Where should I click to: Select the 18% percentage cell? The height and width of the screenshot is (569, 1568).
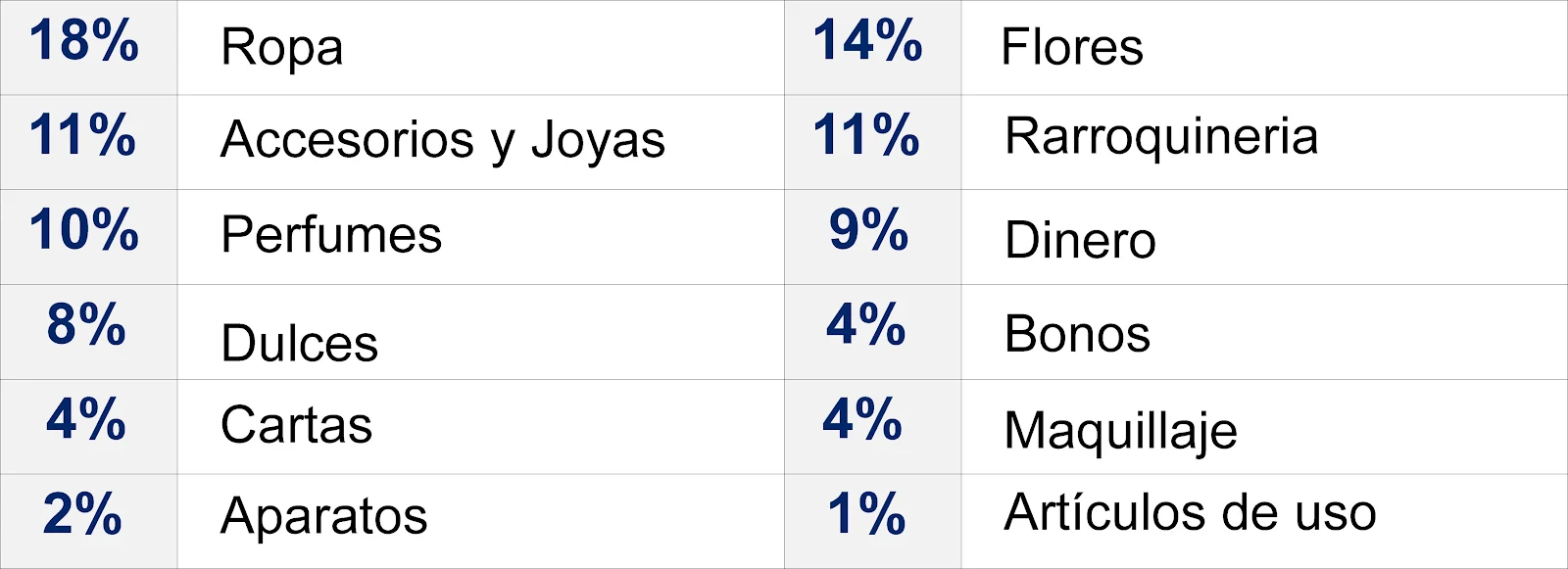click(x=88, y=47)
